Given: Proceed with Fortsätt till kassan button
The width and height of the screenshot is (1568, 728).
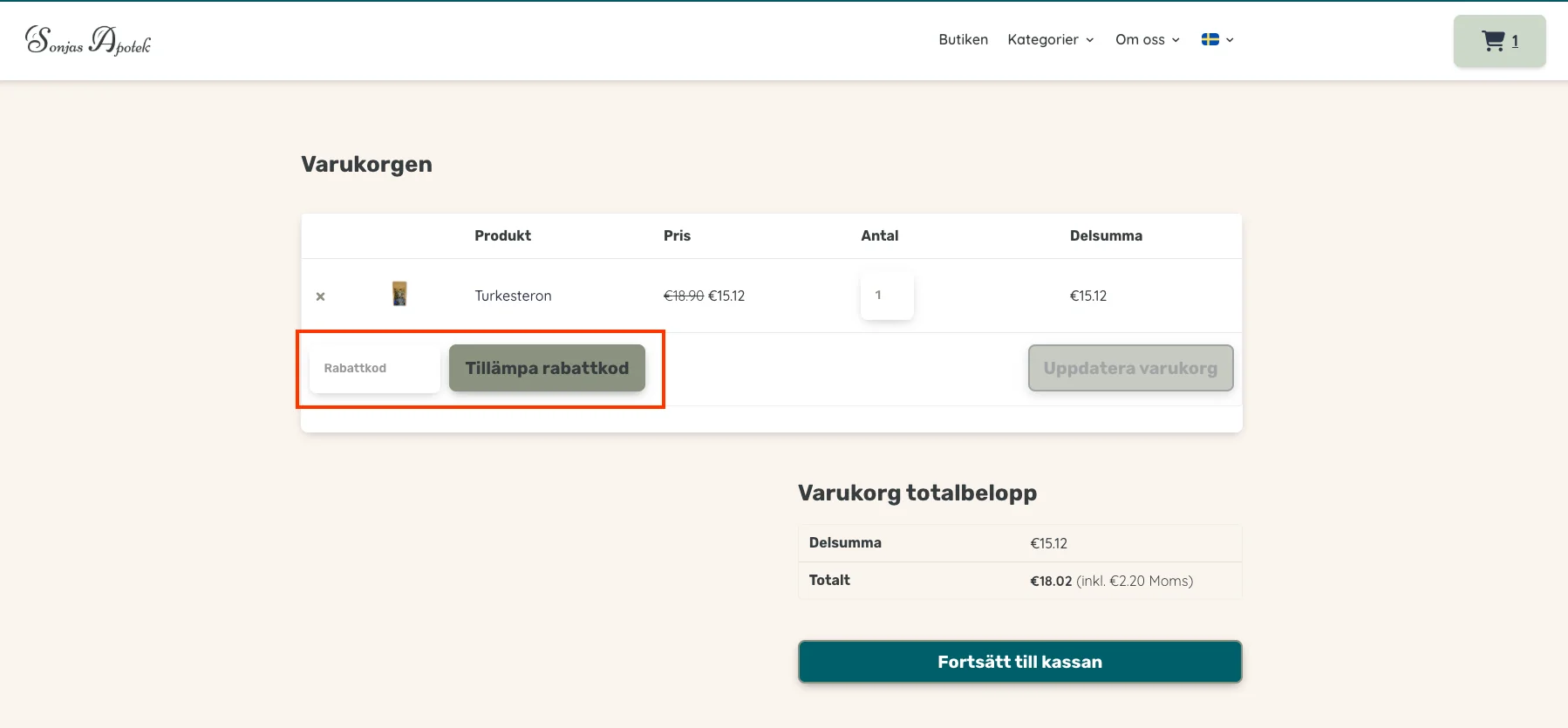Looking at the screenshot, I should coord(1019,662).
